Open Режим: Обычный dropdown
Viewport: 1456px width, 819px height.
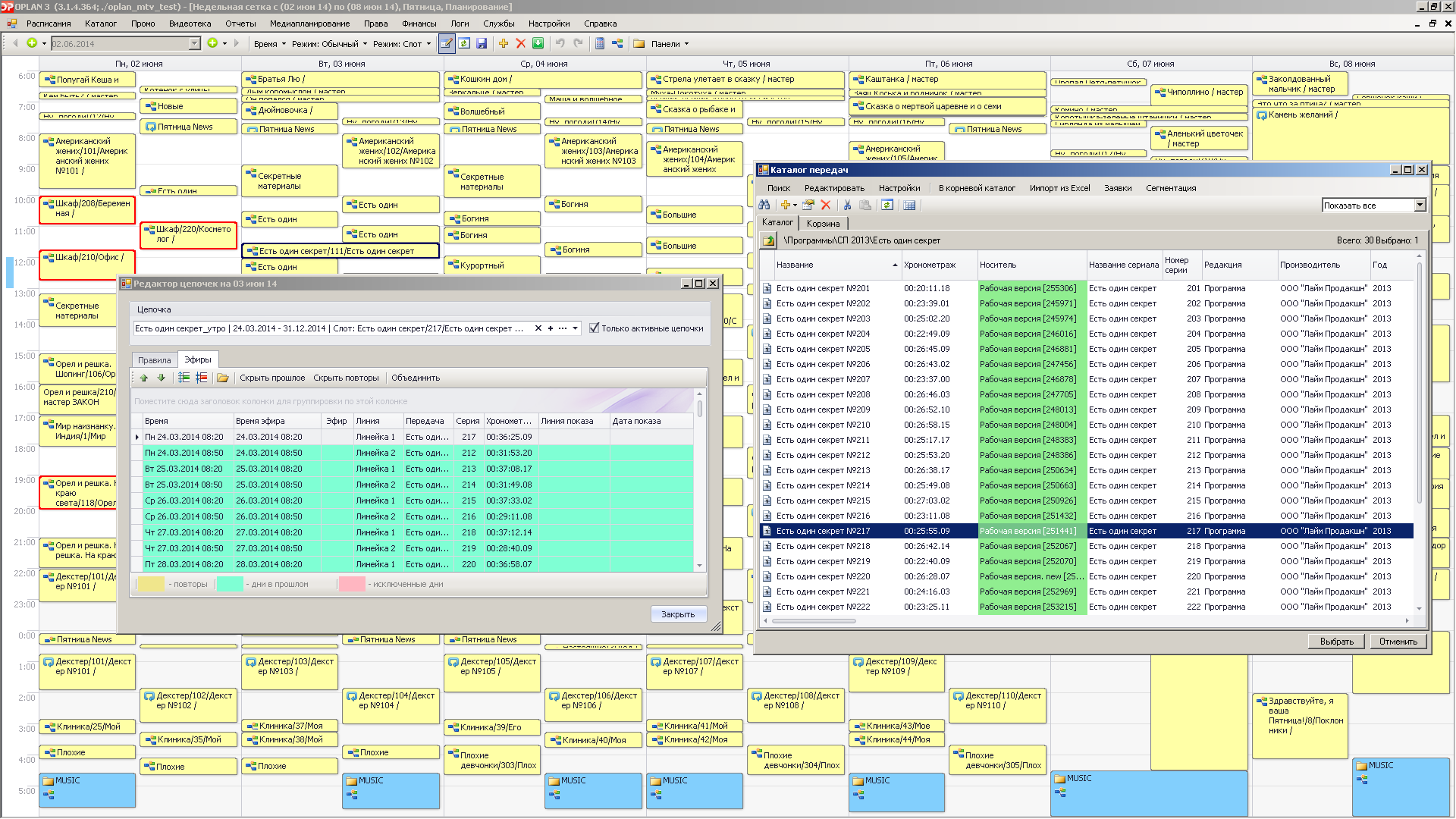(329, 44)
